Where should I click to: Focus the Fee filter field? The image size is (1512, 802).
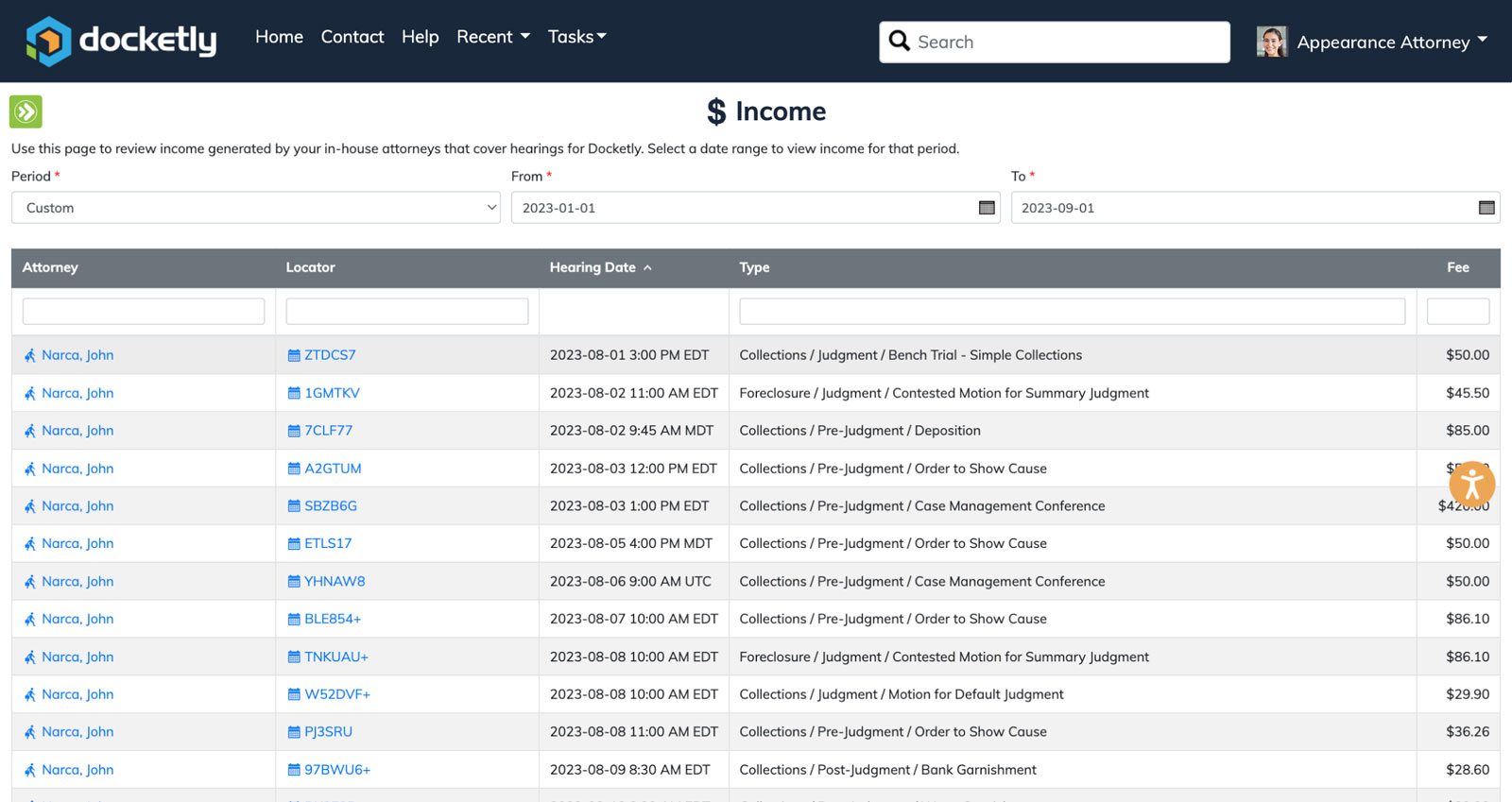(1458, 312)
